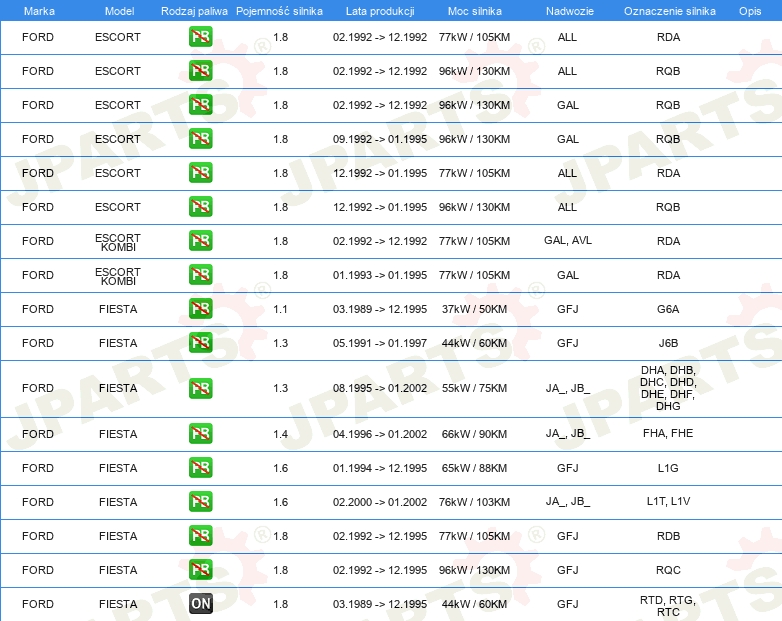This screenshot has width=782, height=621.
Task: Click the petrol icon in the Escort Kombi GAL, AVL row
Action: click(x=200, y=240)
